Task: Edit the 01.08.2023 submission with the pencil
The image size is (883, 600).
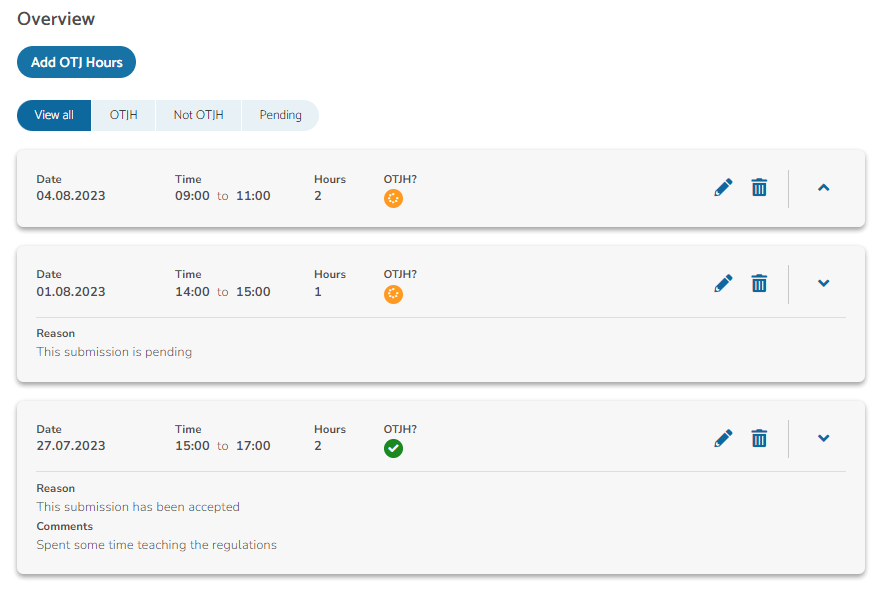Action: [x=723, y=283]
